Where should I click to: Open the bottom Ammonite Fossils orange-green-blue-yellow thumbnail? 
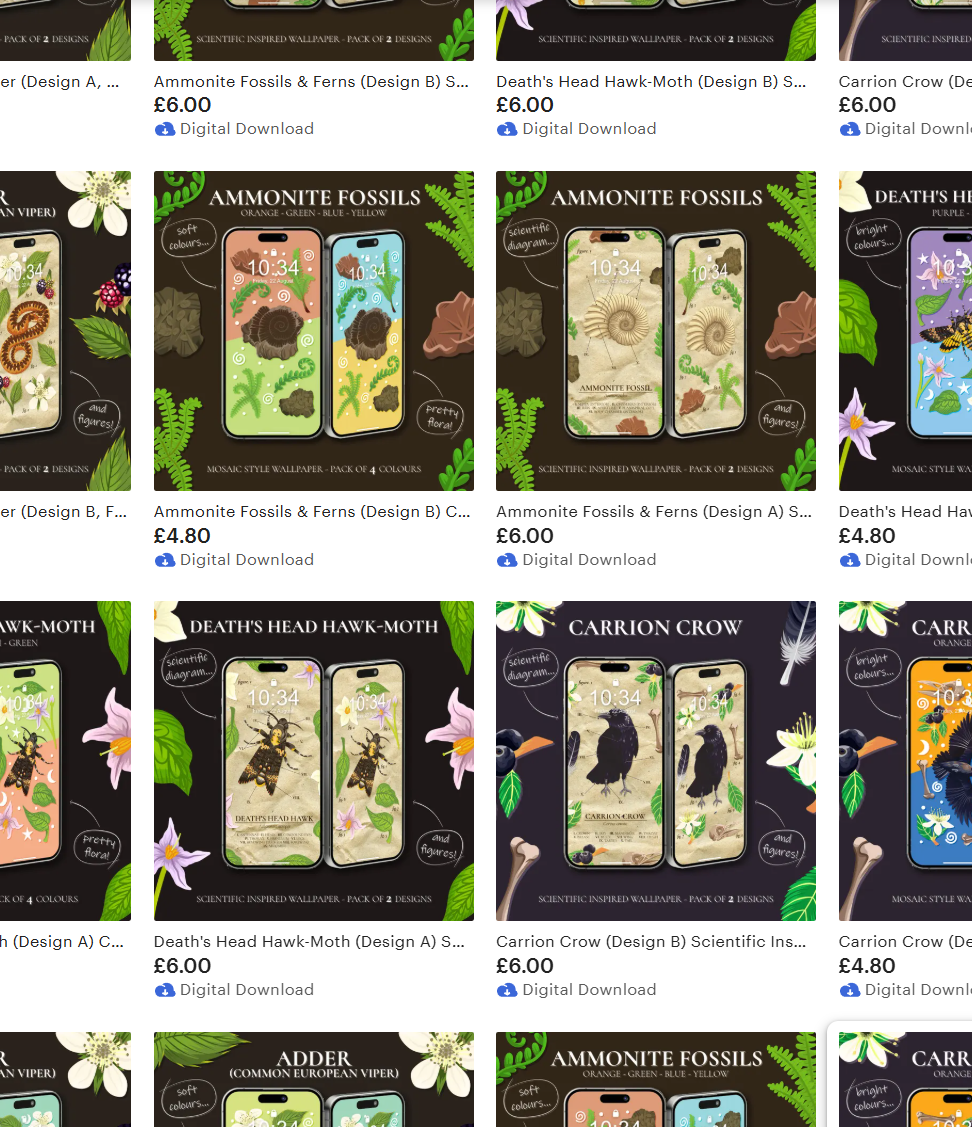656,1080
